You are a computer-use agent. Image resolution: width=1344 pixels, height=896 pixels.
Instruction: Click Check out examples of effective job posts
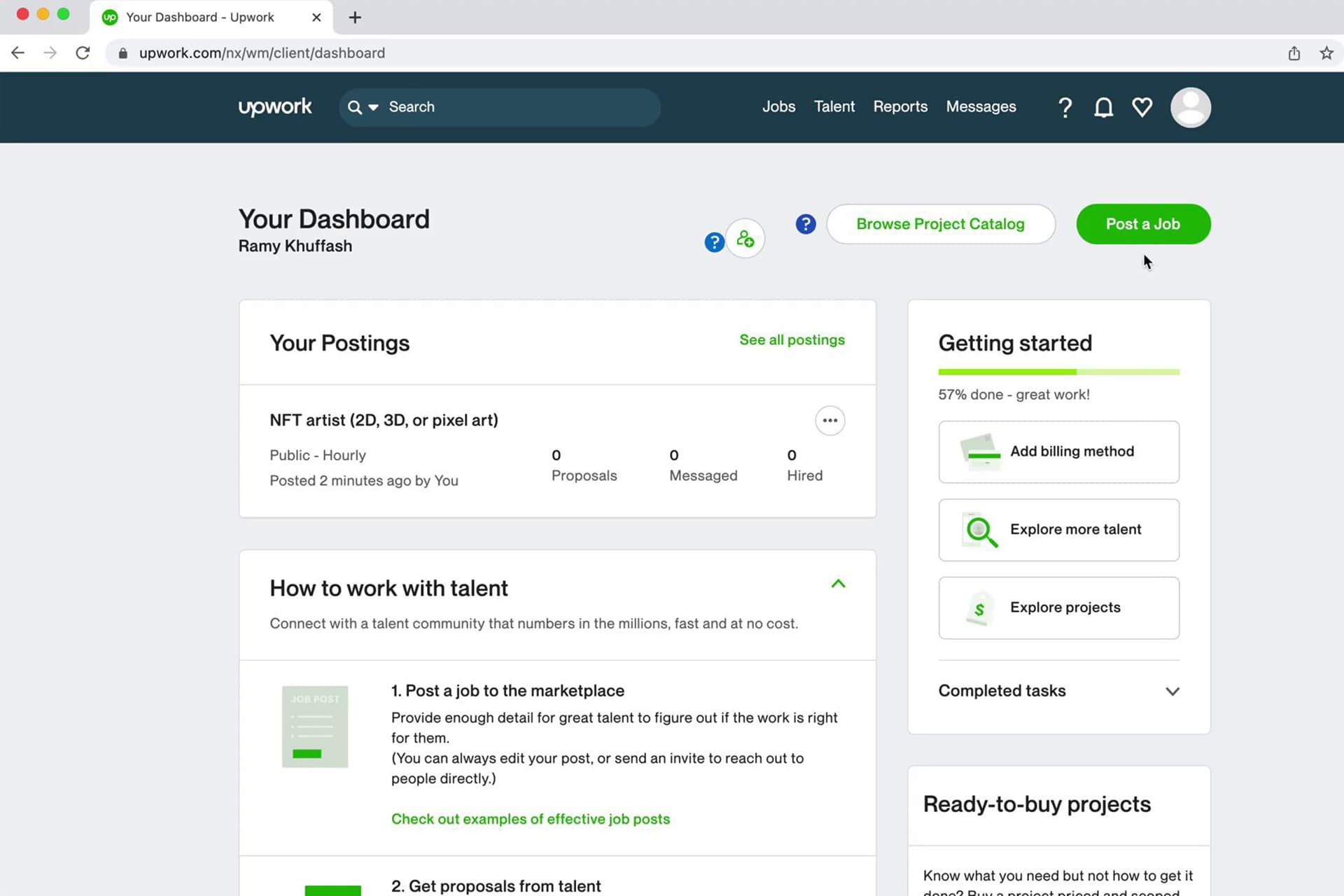coord(530,819)
